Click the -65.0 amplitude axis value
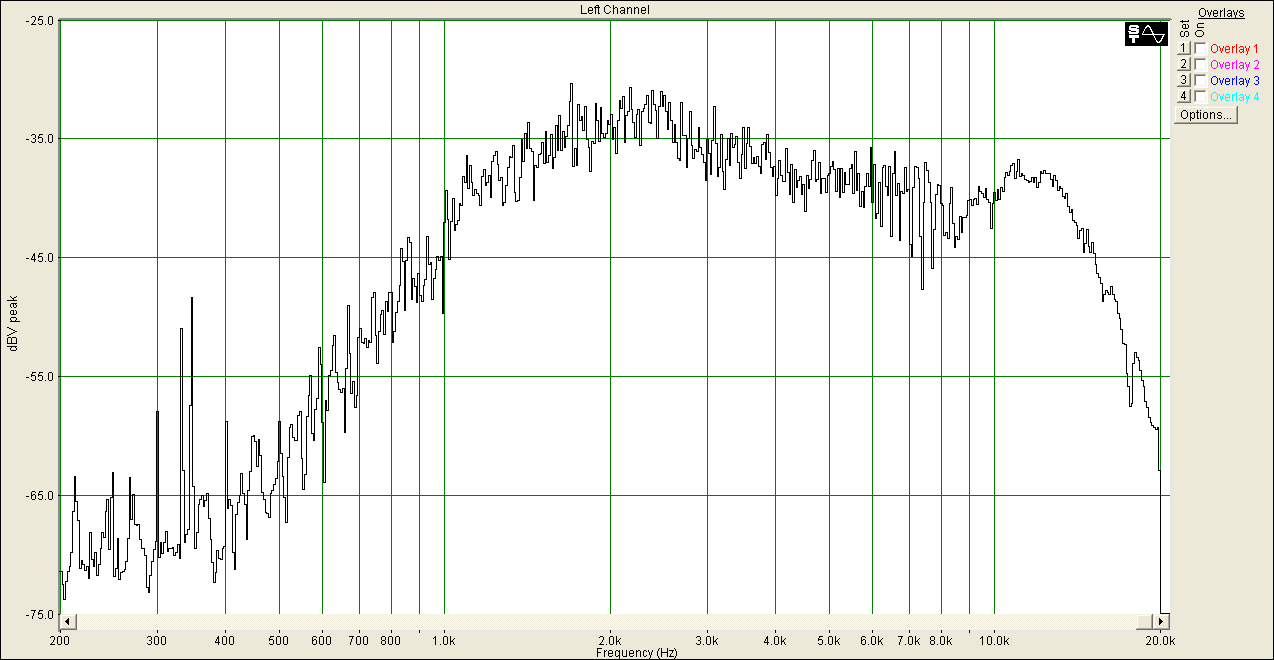Viewport: 1274px width, 660px height. click(40, 496)
